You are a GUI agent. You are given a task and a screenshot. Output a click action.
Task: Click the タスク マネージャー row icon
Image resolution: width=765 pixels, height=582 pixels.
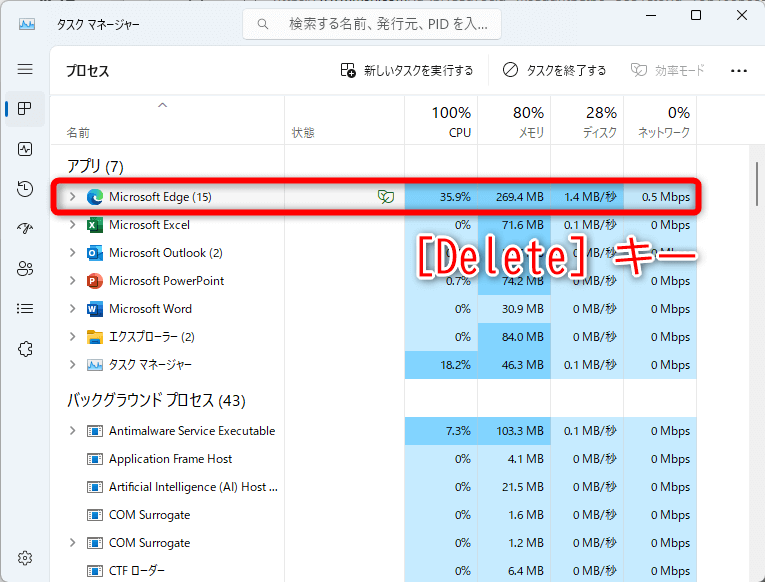tap(95, 365)
